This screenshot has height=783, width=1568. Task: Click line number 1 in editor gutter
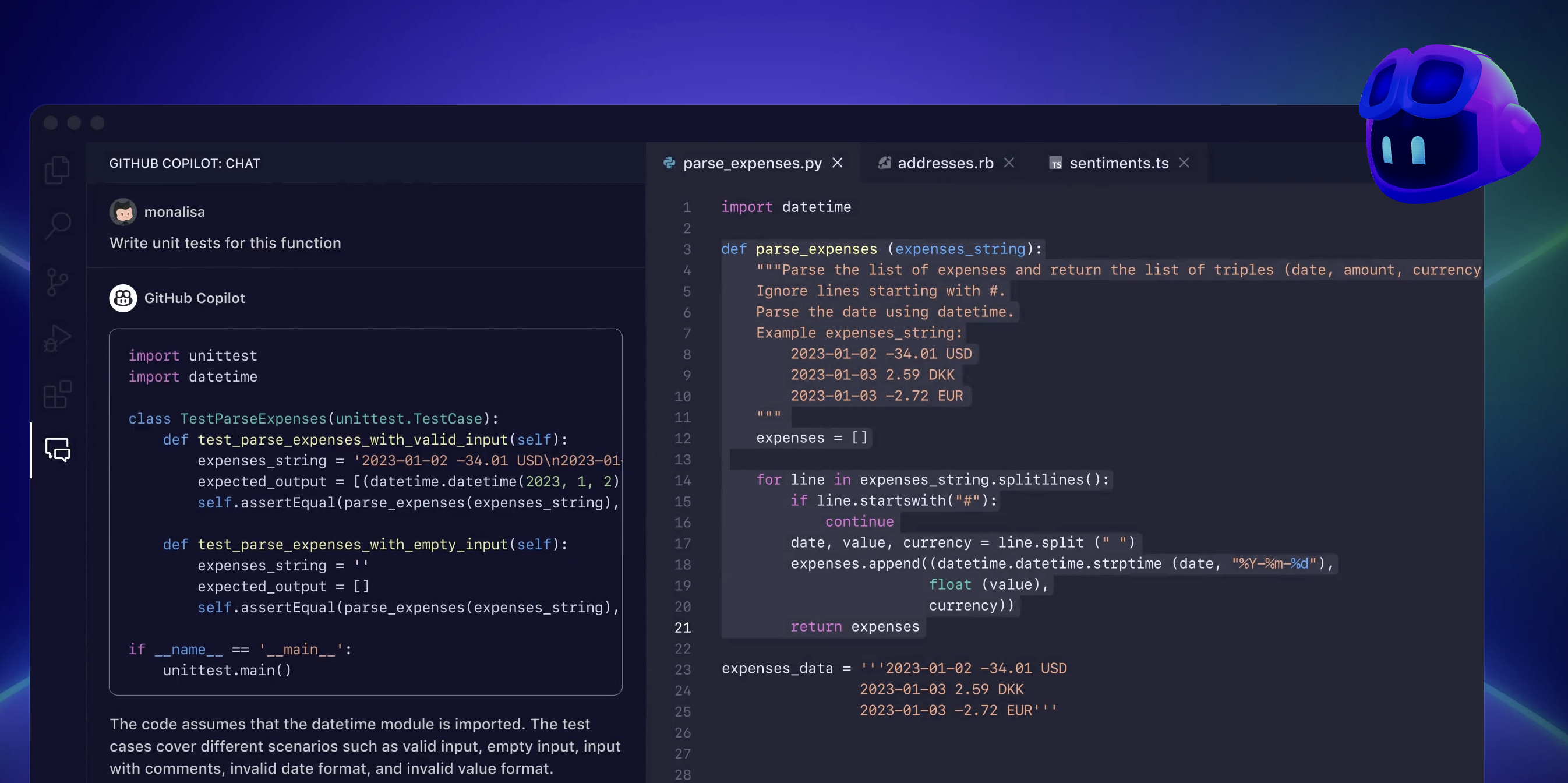(x=687, y=207)
